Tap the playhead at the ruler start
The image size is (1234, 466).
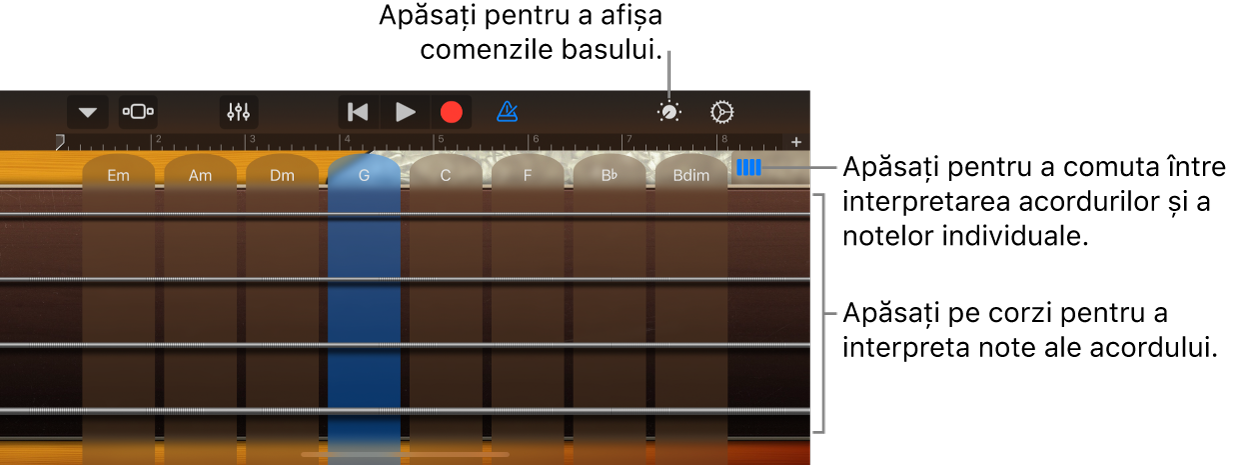point(60,141)
